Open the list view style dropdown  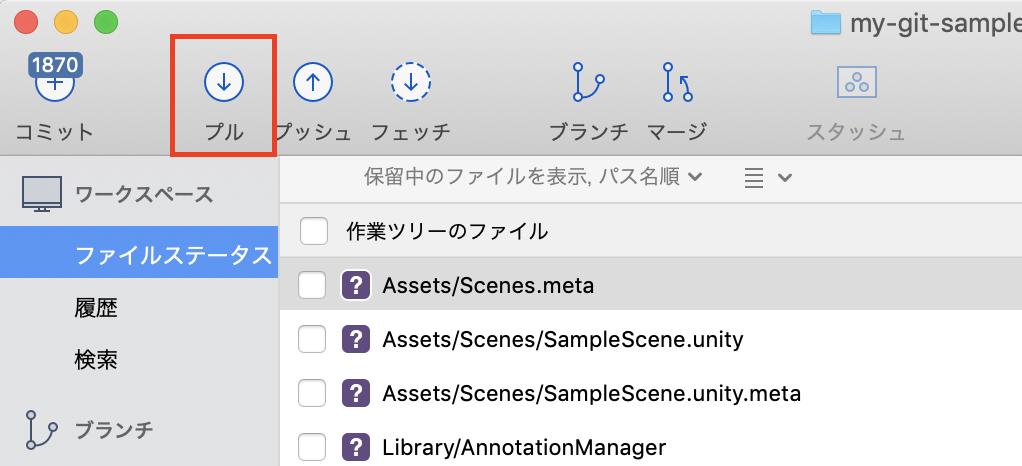tap(768, 178)
